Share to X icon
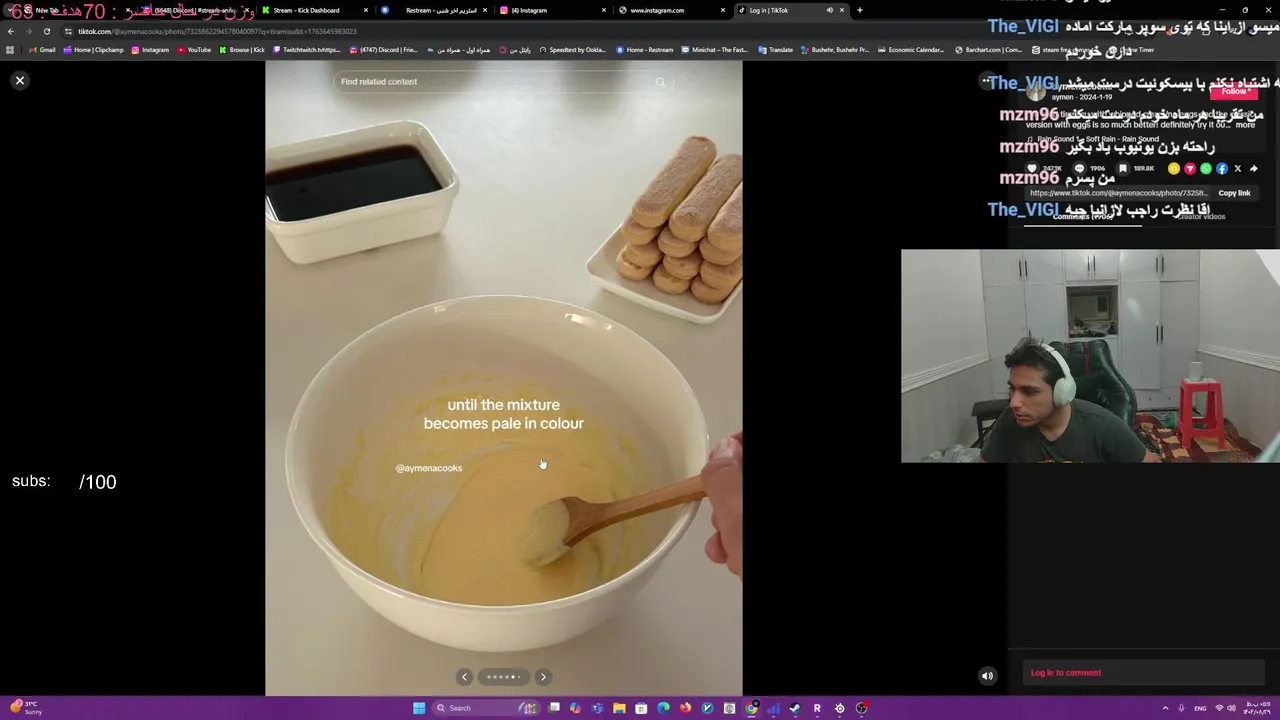 pos(1238,169)
